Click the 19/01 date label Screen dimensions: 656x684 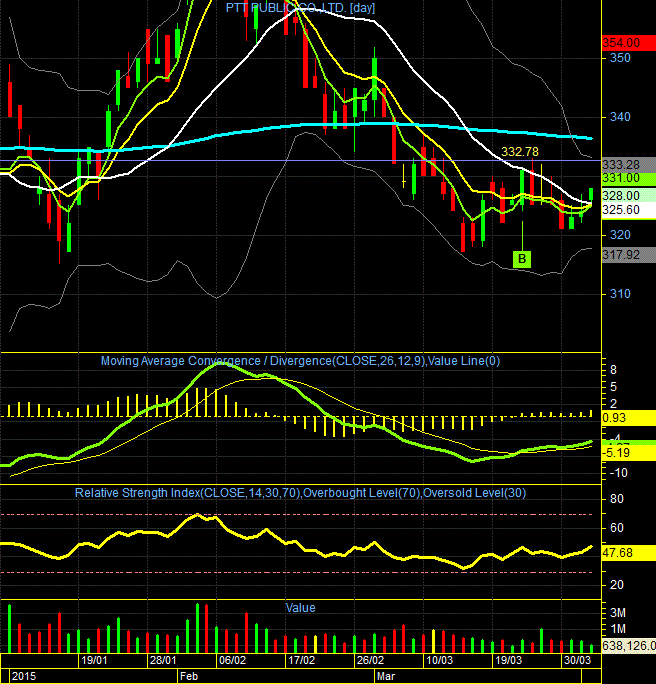tap(94, 660)
